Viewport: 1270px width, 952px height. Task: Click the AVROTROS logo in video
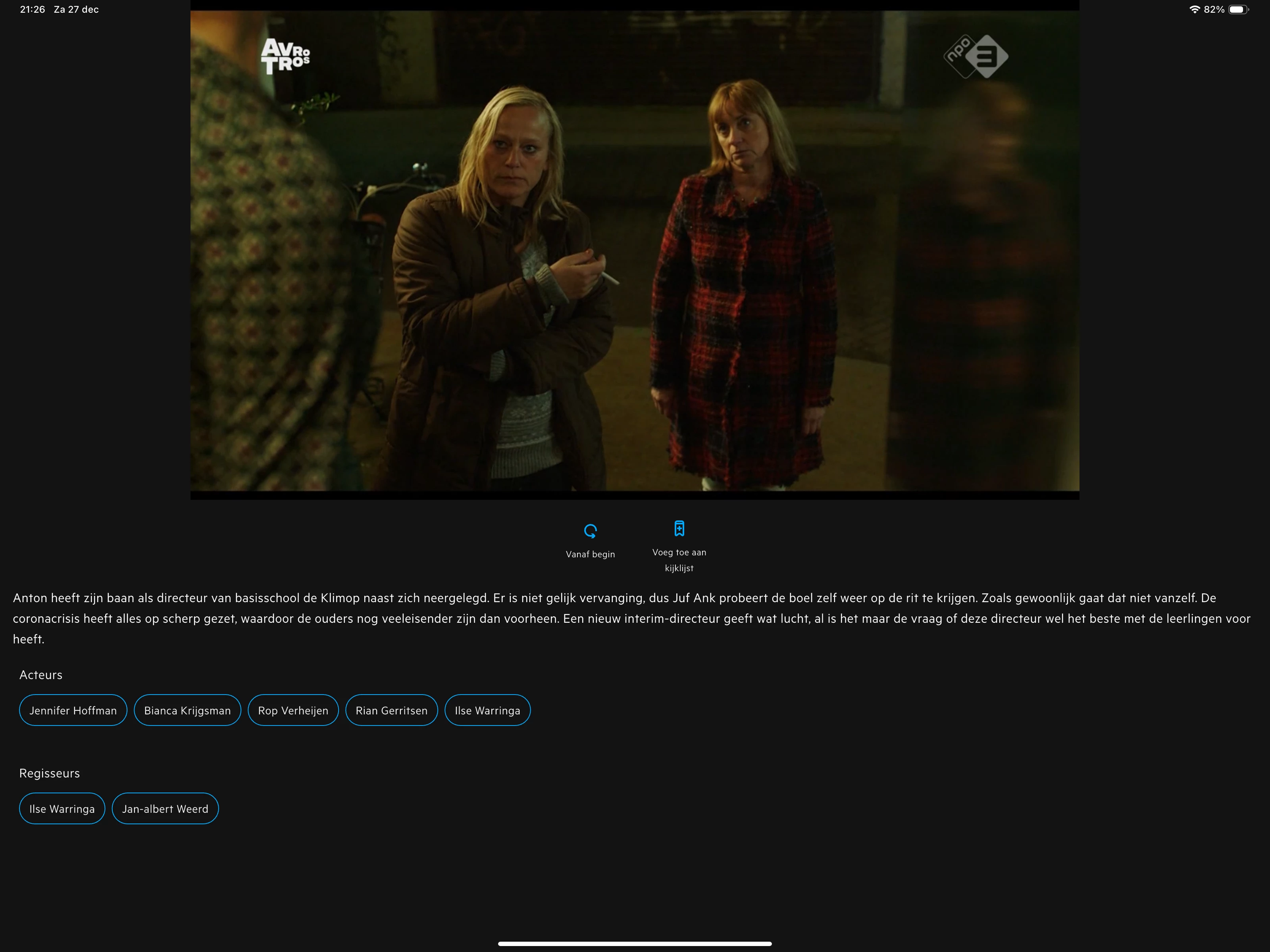tap(285, 56)
